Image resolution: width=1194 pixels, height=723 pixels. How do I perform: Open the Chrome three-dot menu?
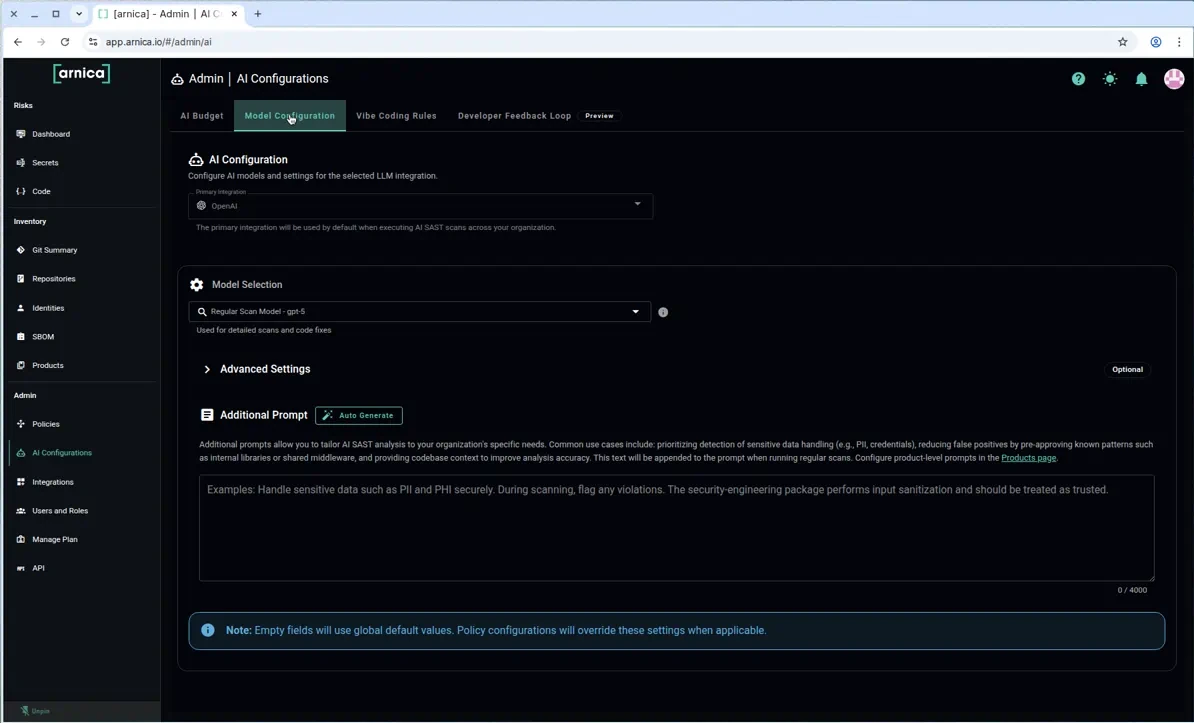point(1180,42)
